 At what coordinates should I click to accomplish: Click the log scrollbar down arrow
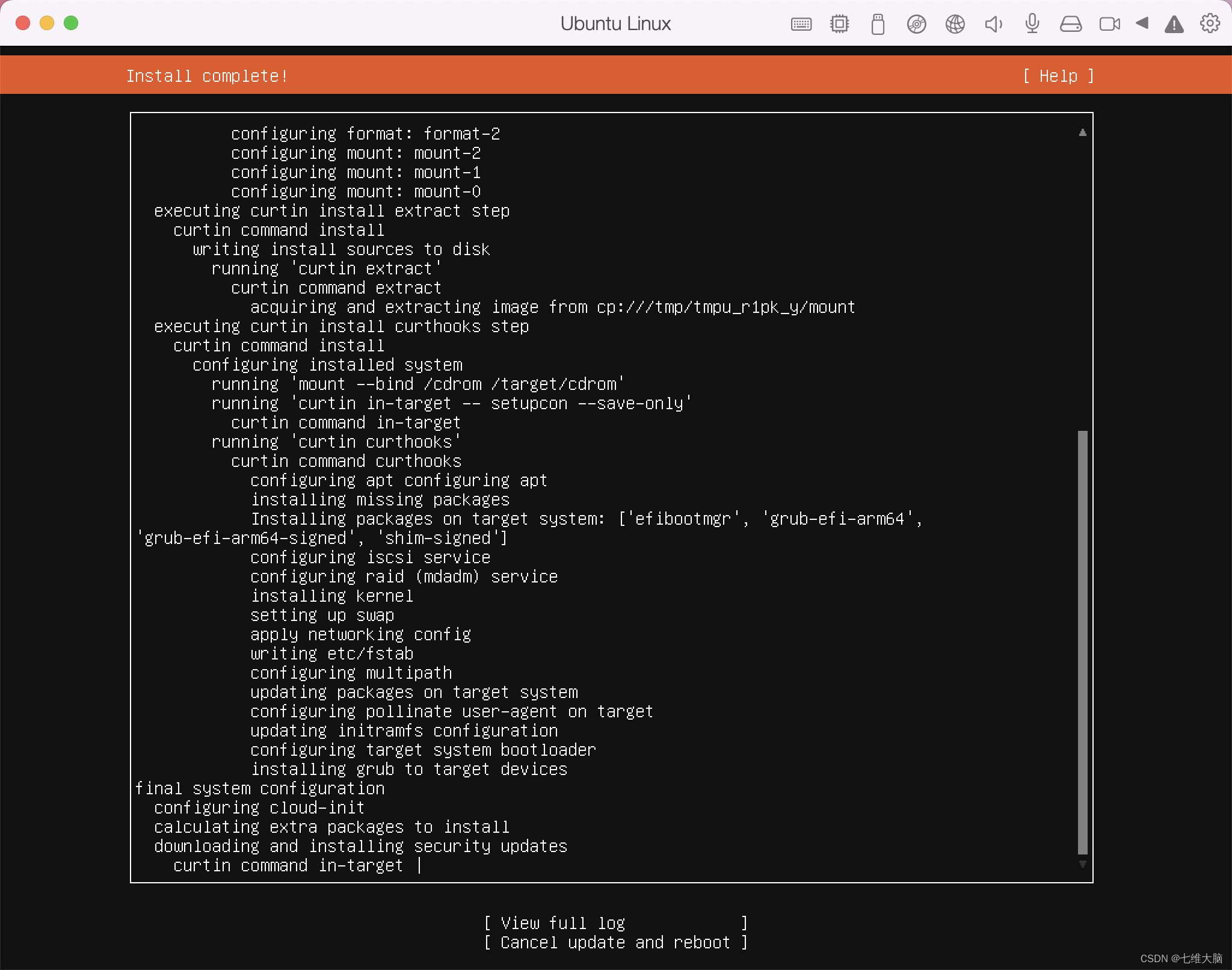[x=1082, y=864]
